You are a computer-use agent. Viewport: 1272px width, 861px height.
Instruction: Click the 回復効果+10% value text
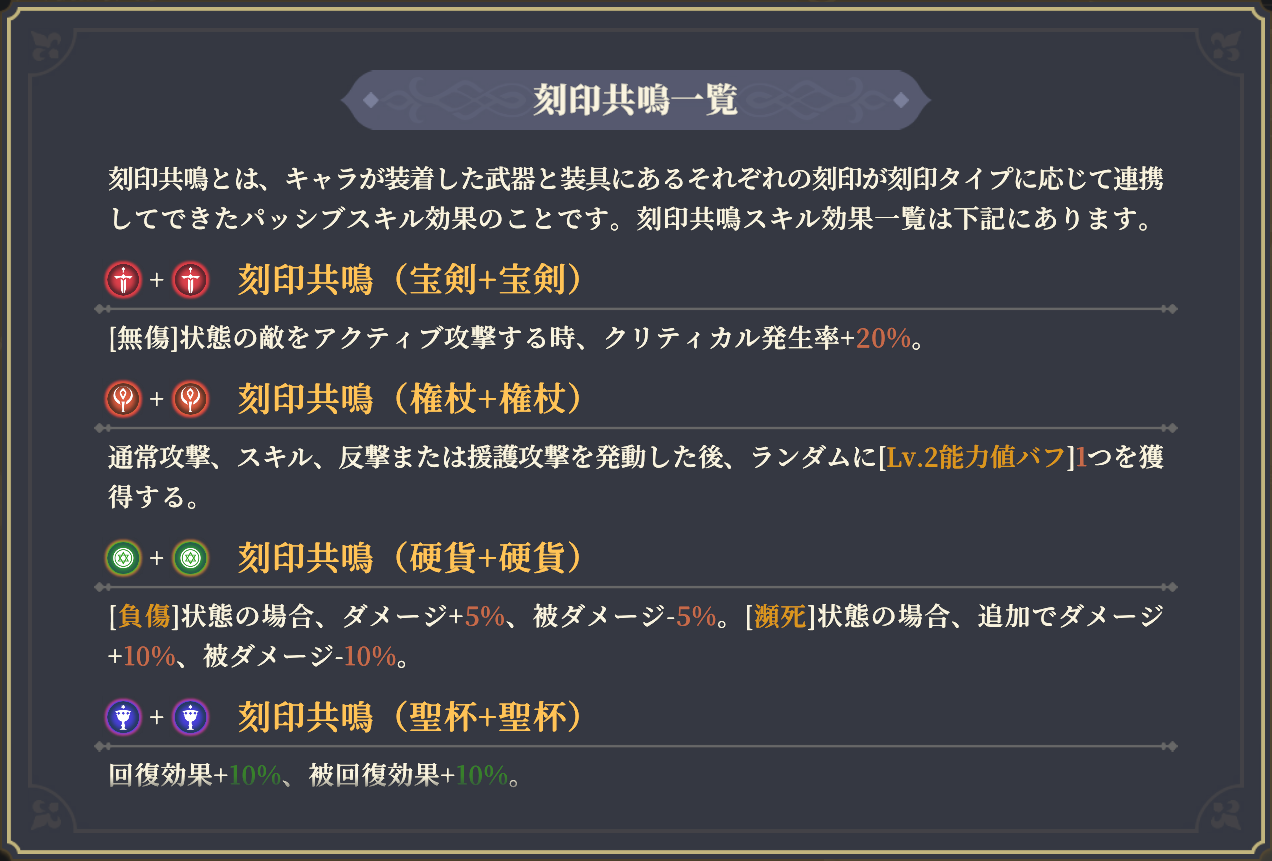click(195, 776)
